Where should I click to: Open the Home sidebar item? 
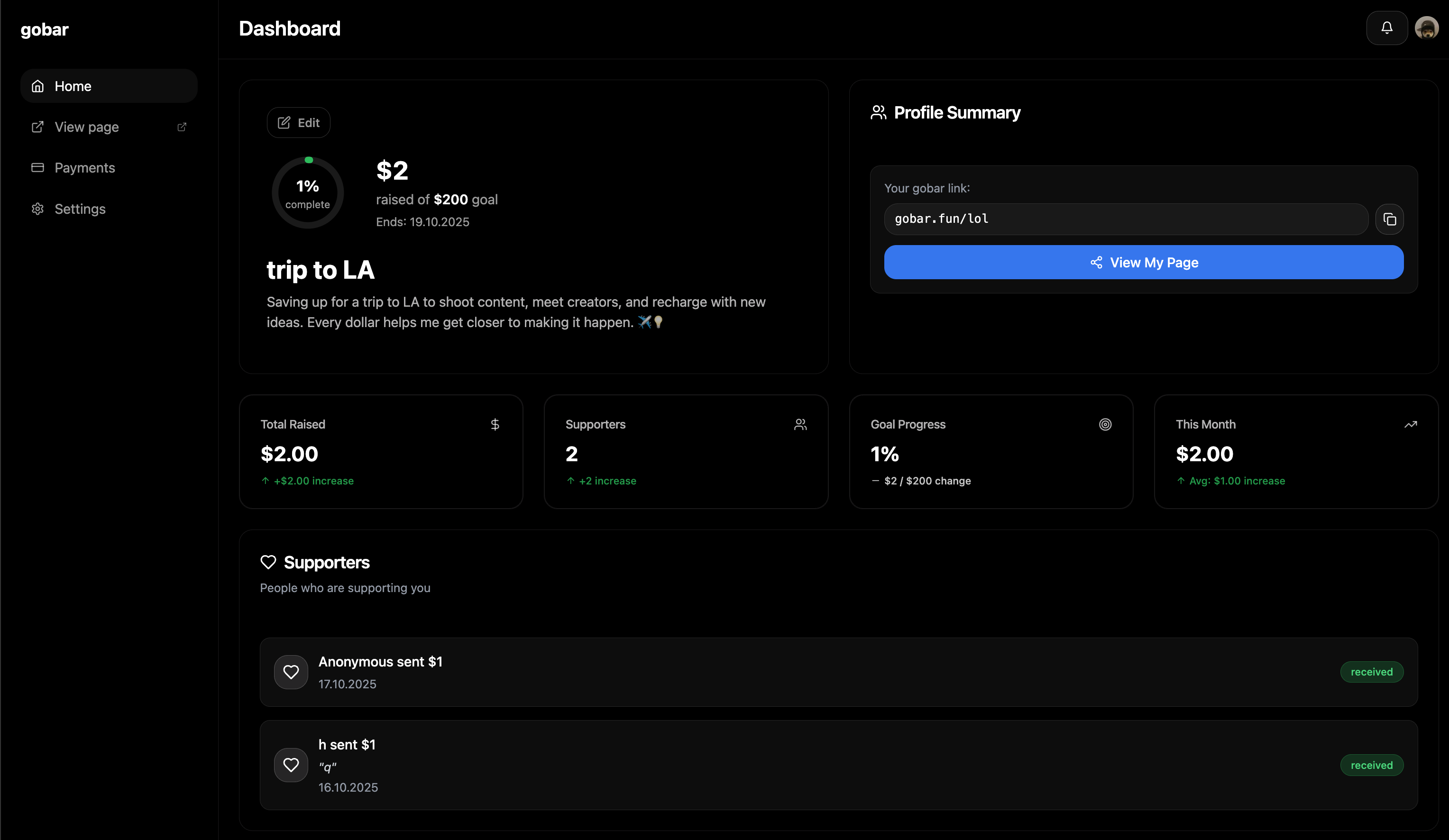109,86
